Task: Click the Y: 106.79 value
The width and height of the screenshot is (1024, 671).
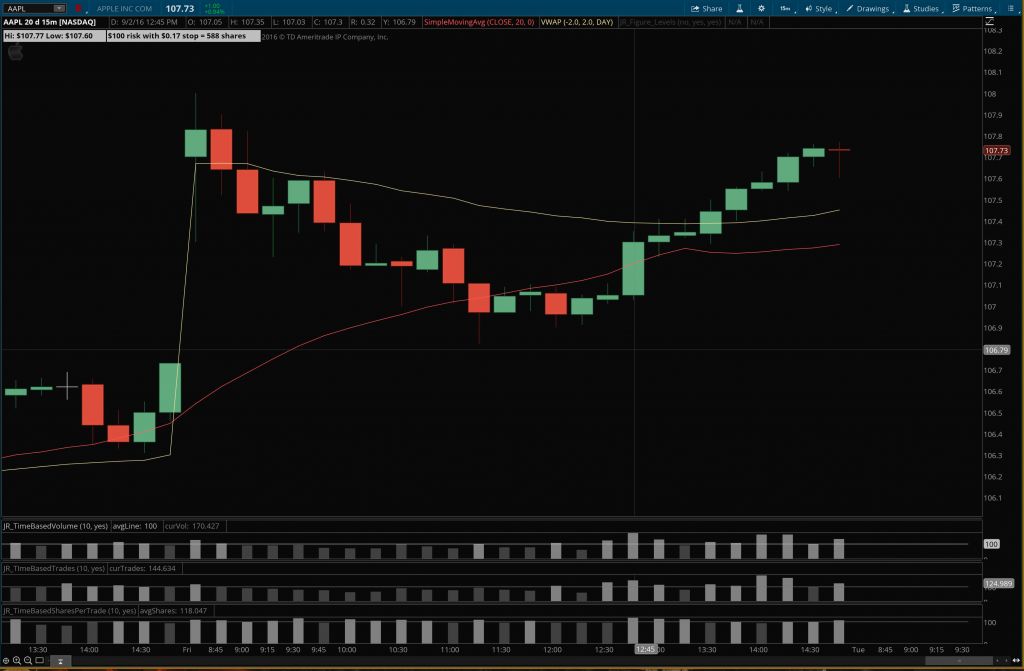Action: [399, 22]
